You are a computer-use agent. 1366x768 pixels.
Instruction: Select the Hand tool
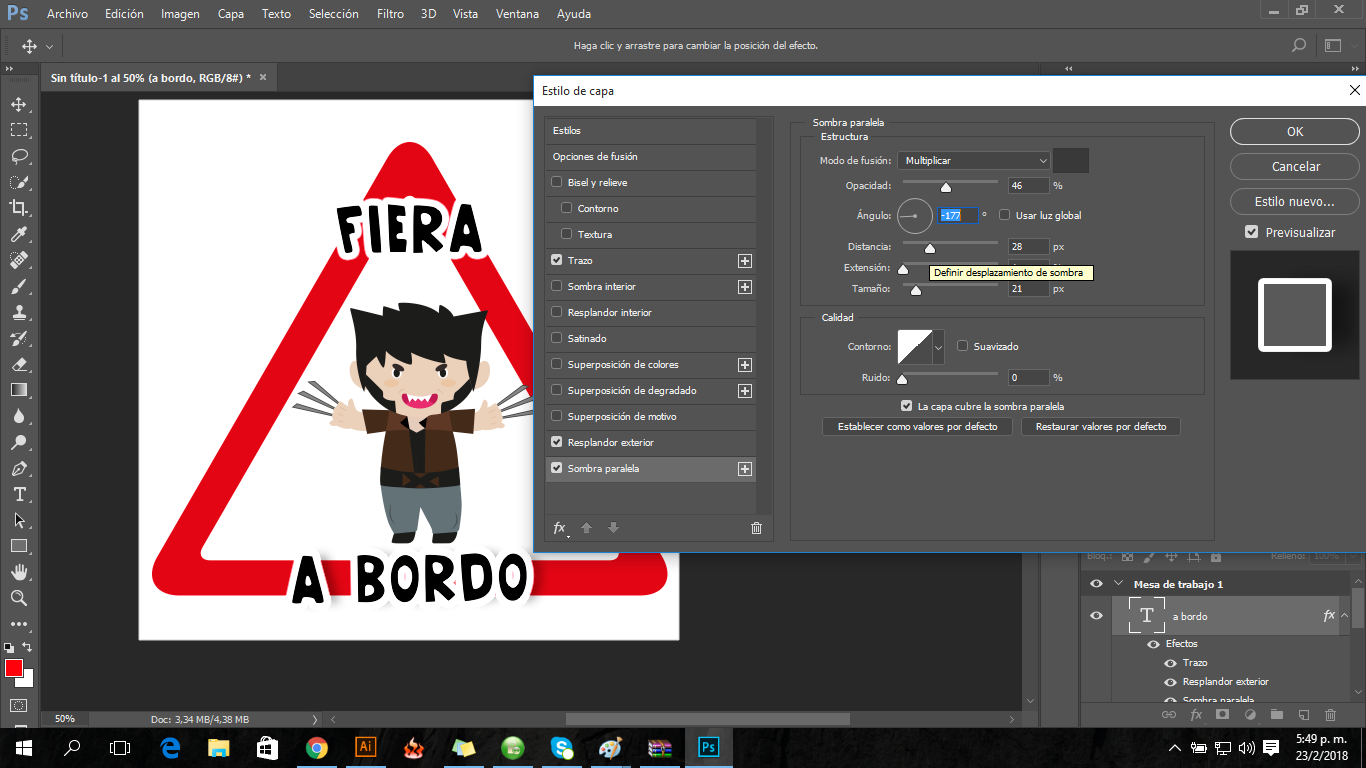pyautogui.click(x=18, y=572)
